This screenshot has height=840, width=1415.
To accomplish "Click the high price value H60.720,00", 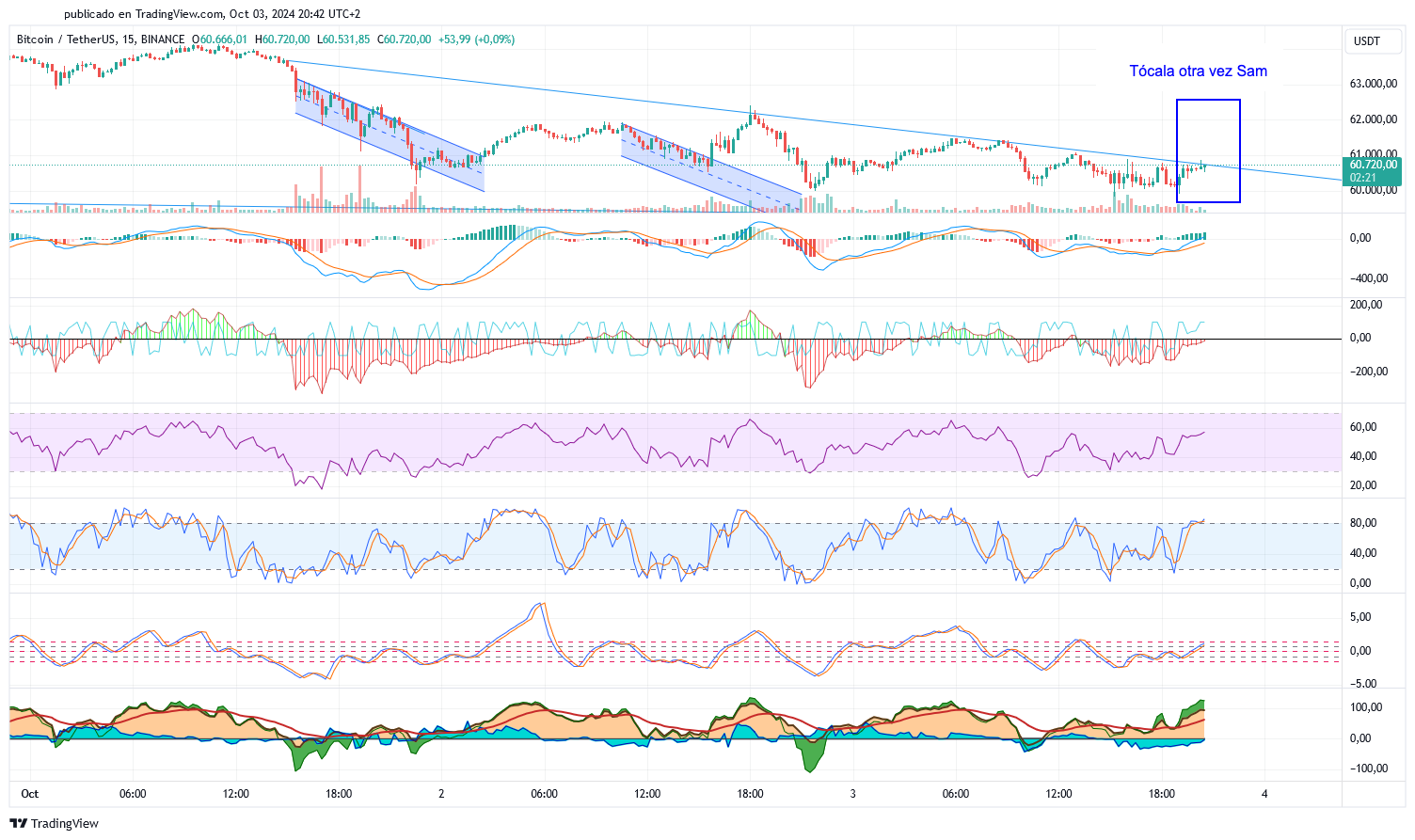I will [282, 40].
